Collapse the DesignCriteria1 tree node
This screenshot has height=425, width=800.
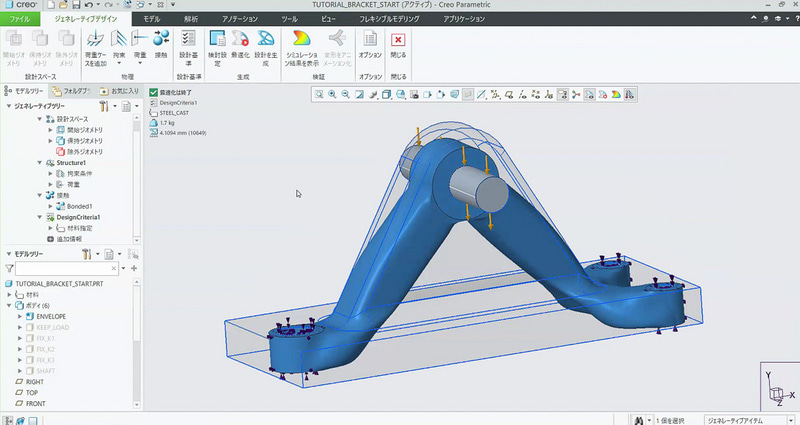[x=39, y=217]
